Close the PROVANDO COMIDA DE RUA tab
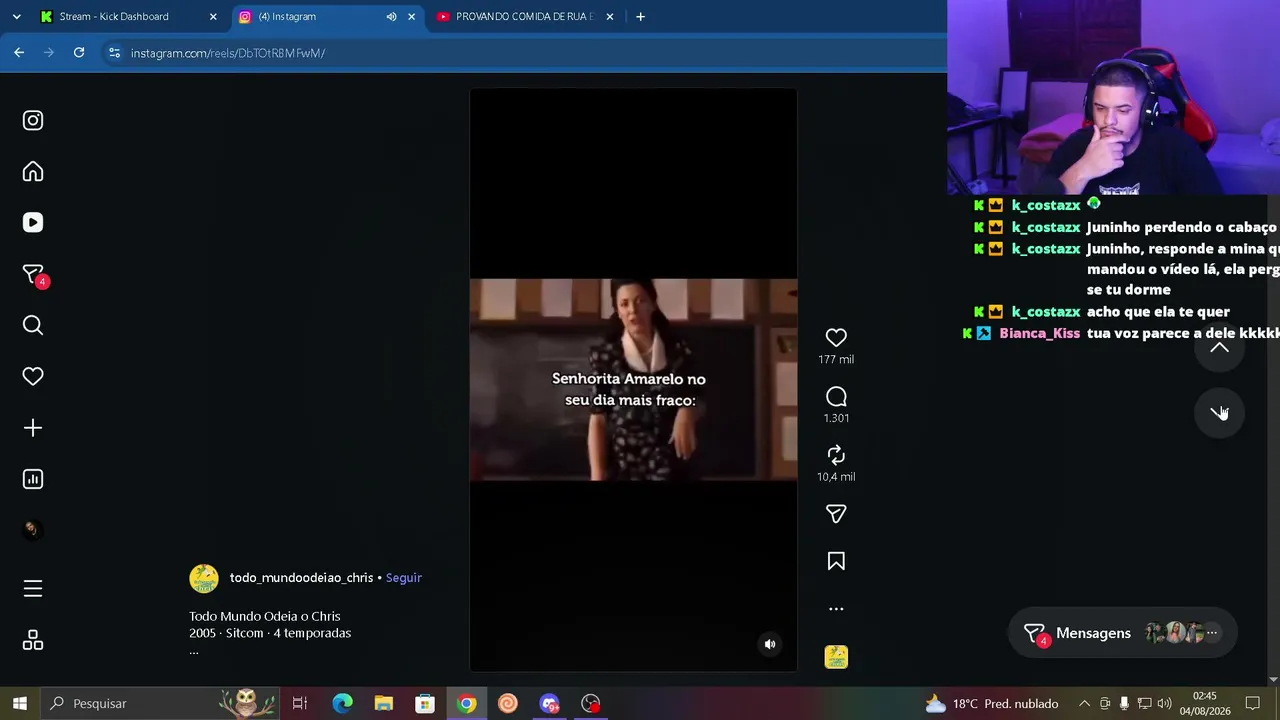 pyautogui.click(x=610, y=17)
